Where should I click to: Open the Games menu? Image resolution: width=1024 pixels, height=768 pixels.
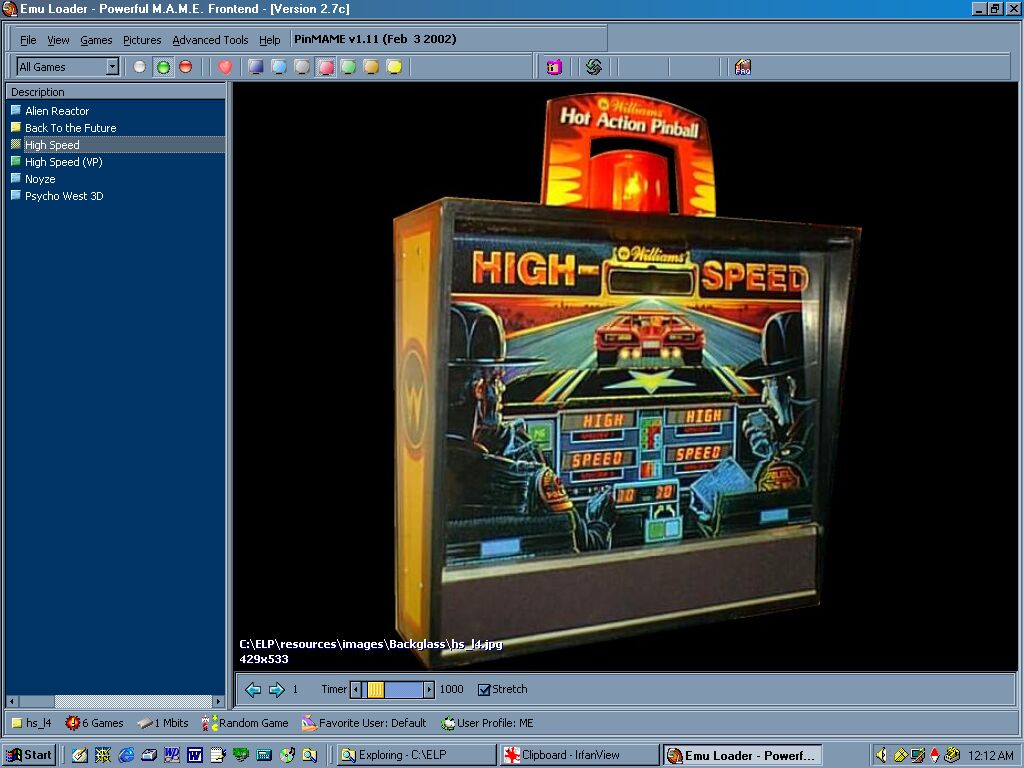96,40
